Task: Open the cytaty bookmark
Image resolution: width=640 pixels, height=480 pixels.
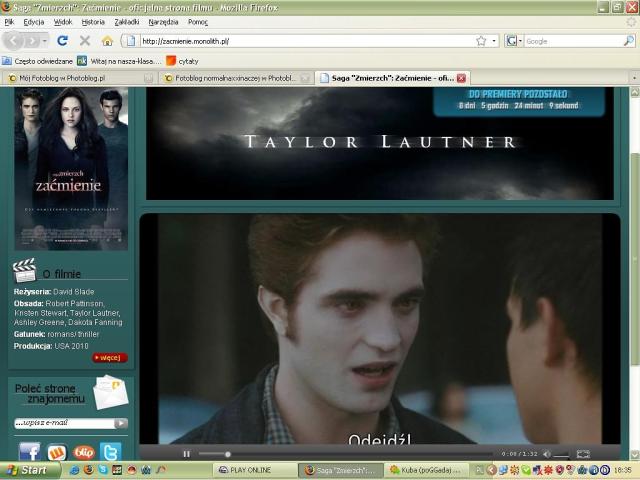Action: click(x=182, y=61)
